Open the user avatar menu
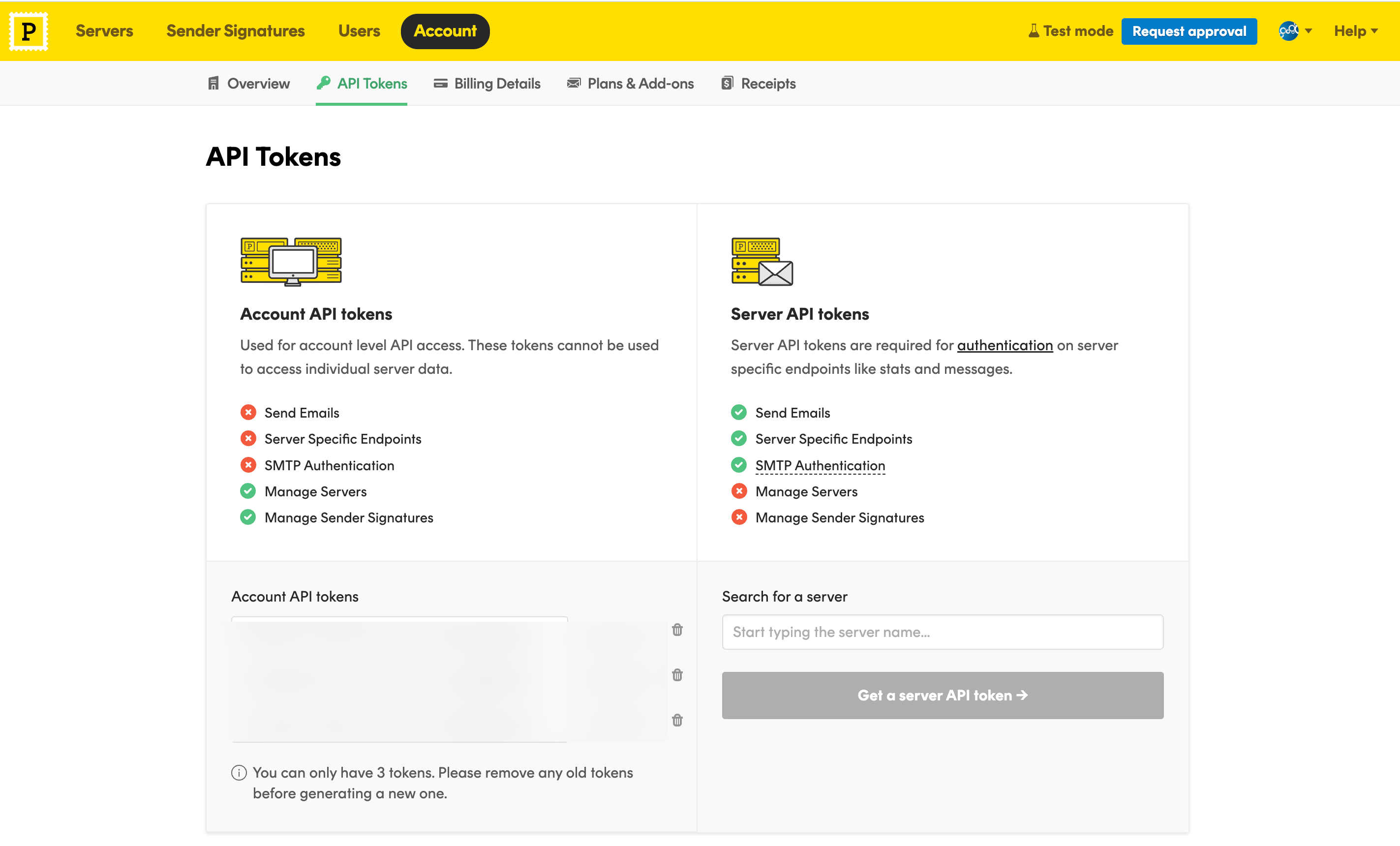The width and height of the screenshot is (1400, 846). [x=1295, y=30]
